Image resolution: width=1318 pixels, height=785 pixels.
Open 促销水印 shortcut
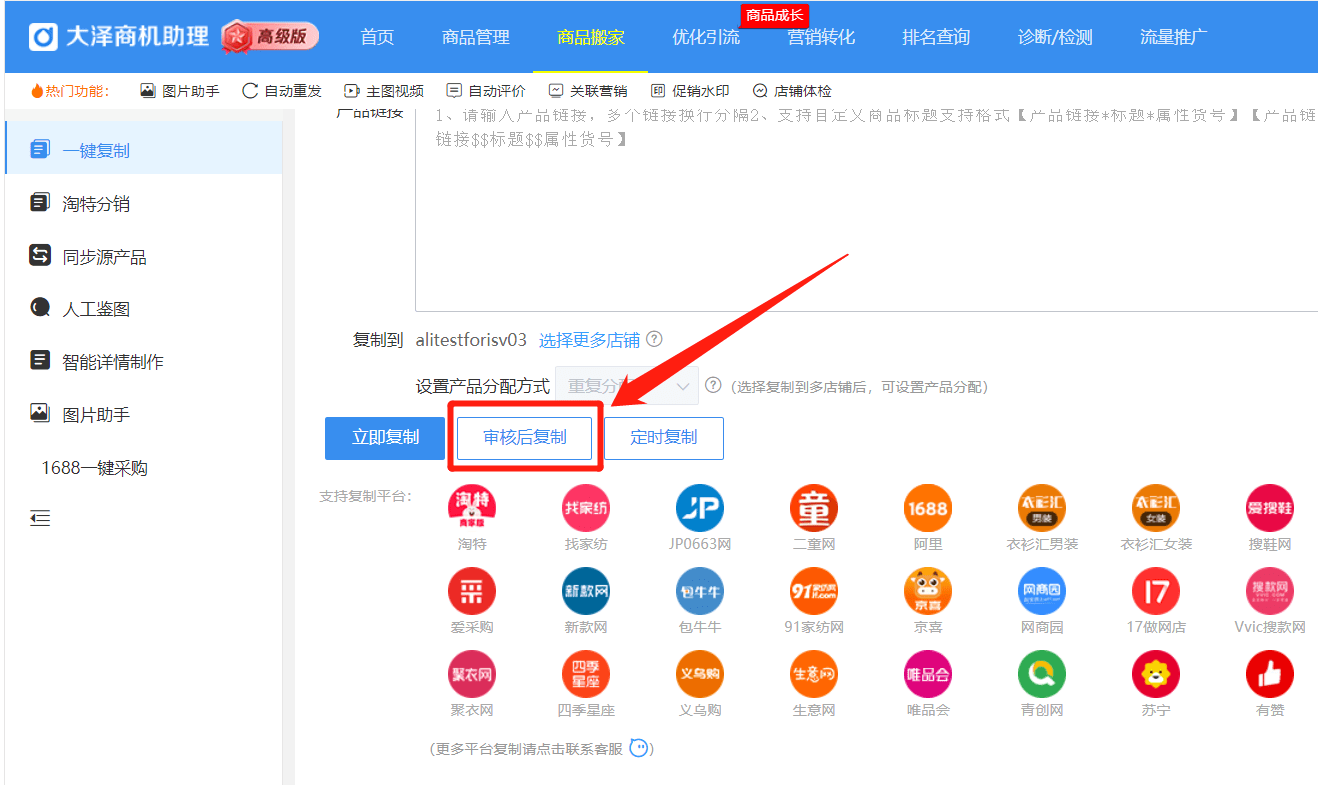[x=690, y=91]
